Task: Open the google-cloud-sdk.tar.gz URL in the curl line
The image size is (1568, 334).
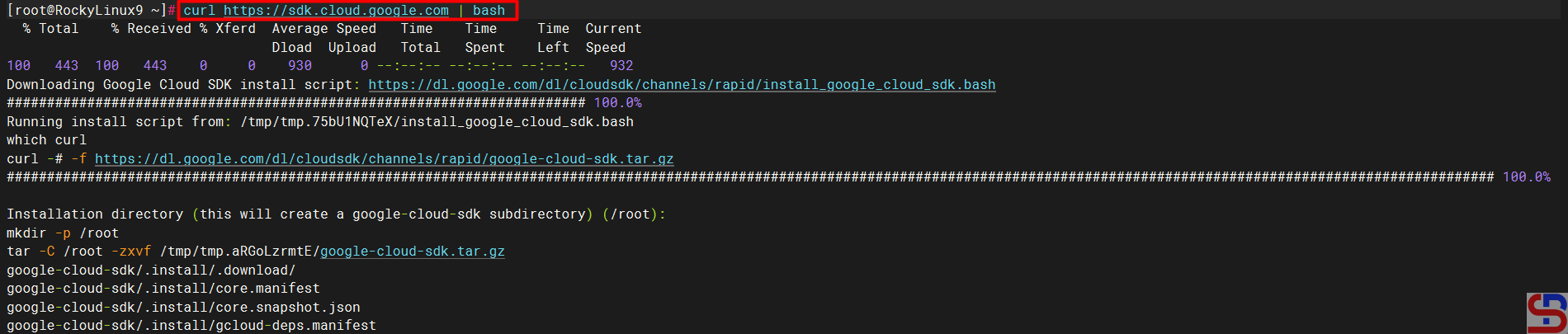Action: click(x=384, y=158)
